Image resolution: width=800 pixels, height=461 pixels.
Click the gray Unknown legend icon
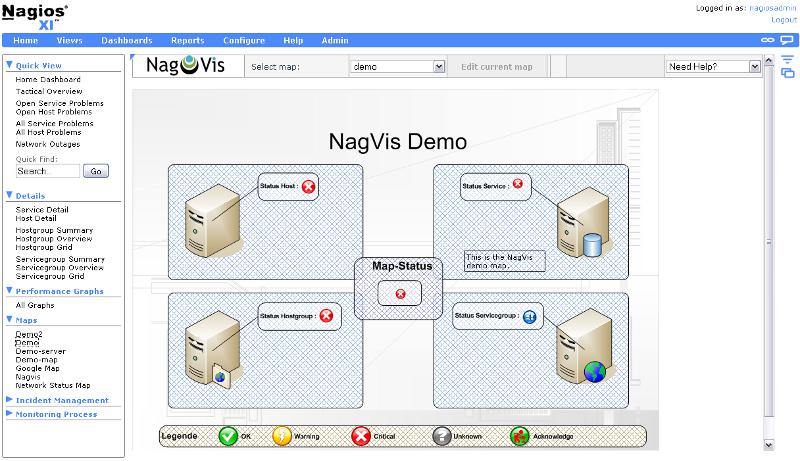click(441, 436)
